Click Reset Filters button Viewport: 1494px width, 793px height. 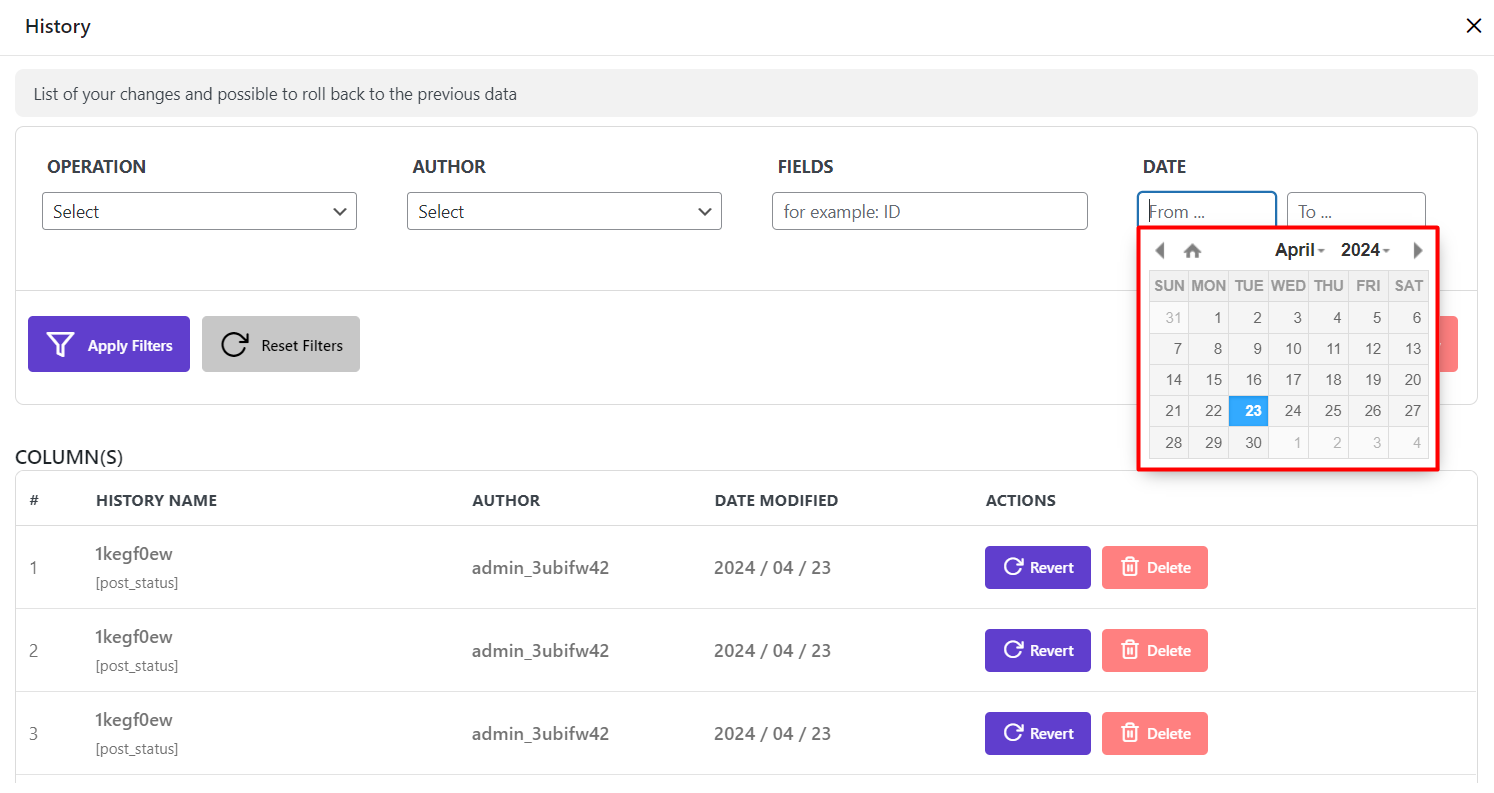(x=281, y=345)
